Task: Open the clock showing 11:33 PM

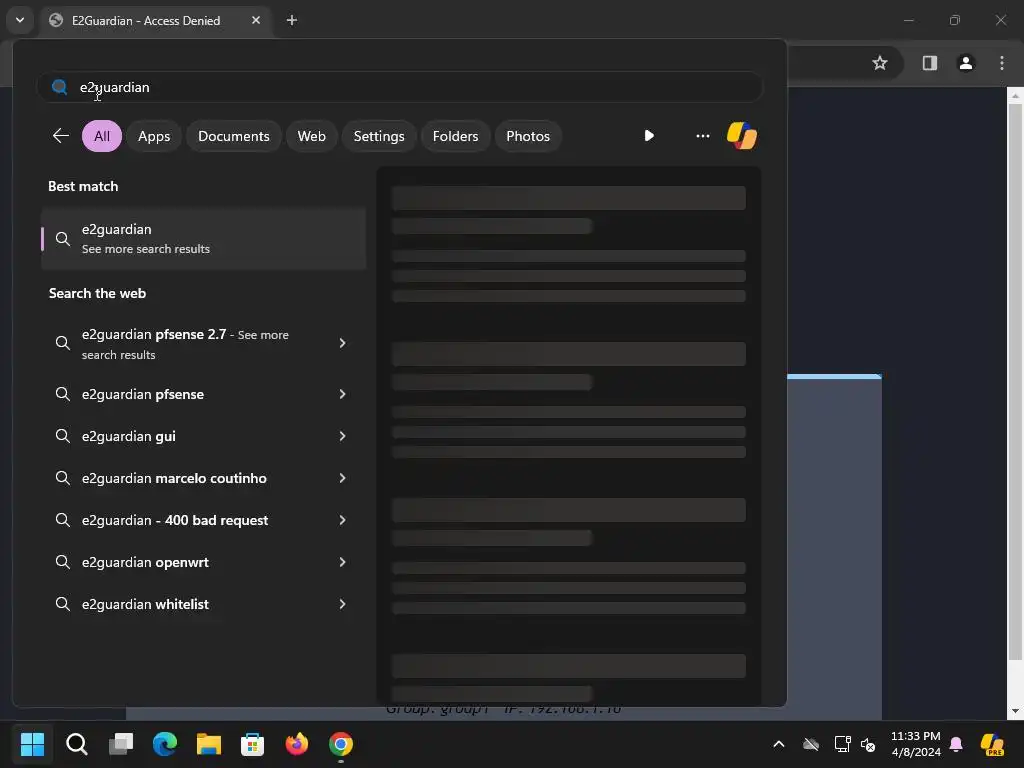Action: coord(916,744)
